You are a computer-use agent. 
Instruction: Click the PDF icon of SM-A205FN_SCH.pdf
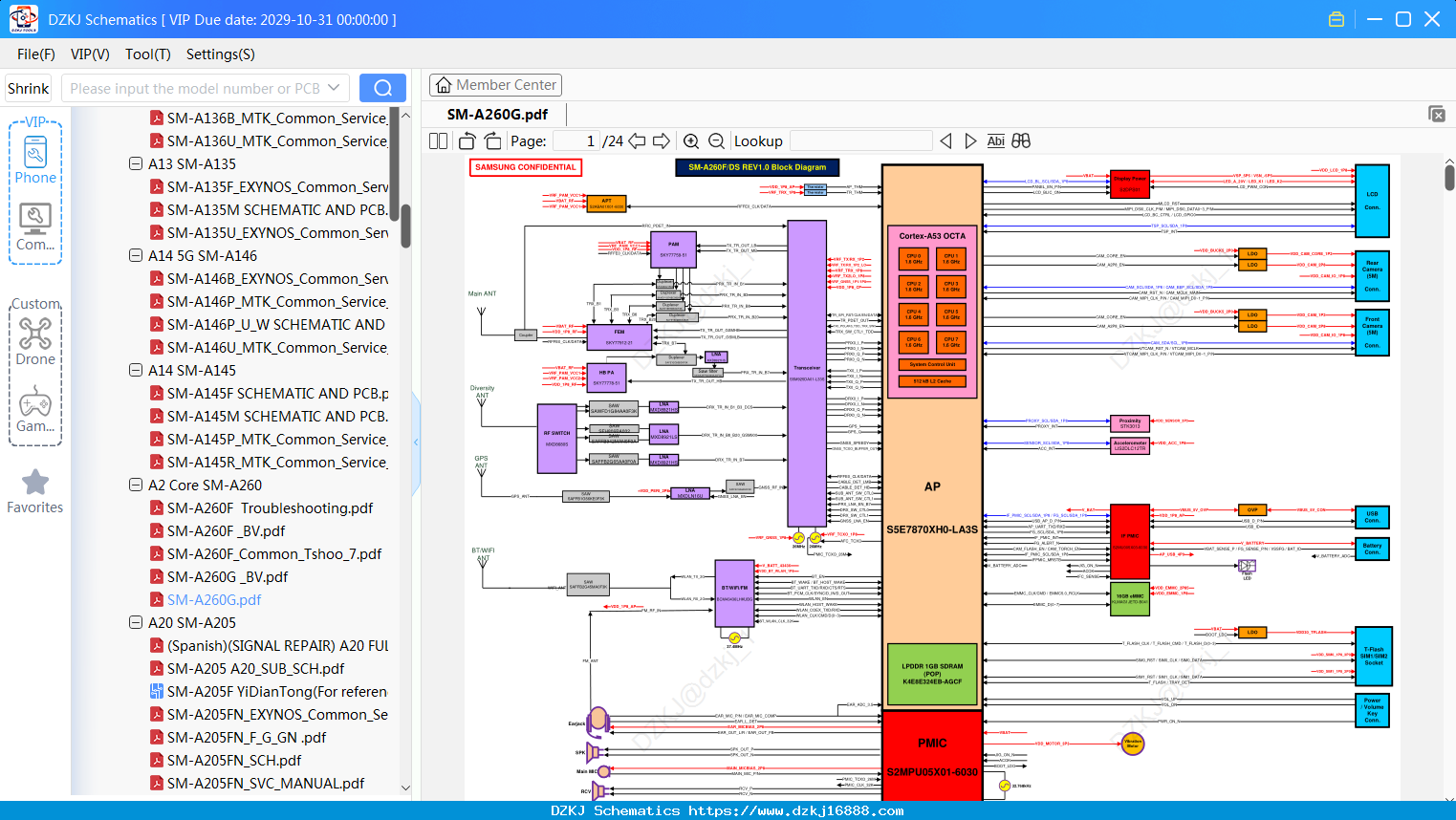tap(157, 760)
